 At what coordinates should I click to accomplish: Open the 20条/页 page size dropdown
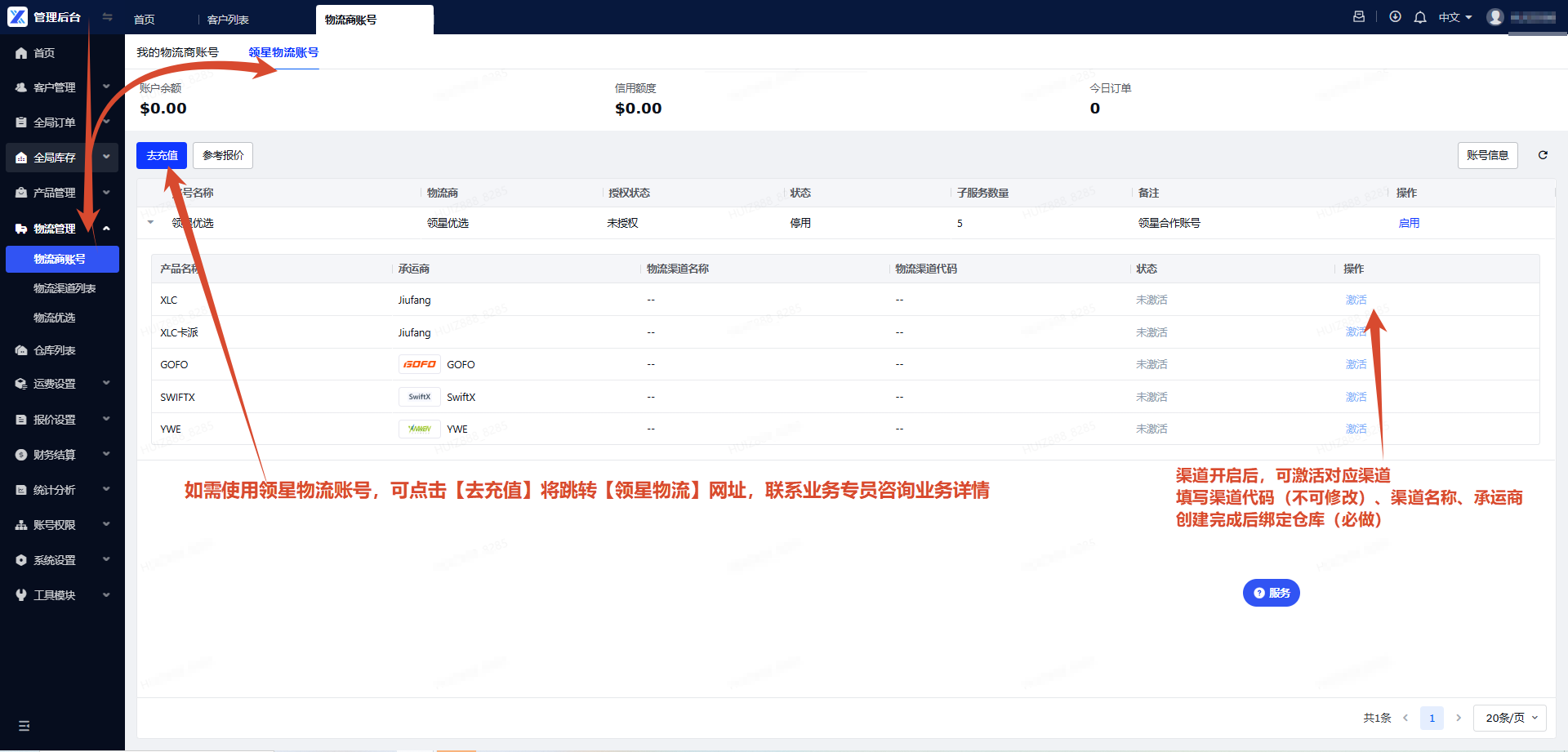point(1510,718)
